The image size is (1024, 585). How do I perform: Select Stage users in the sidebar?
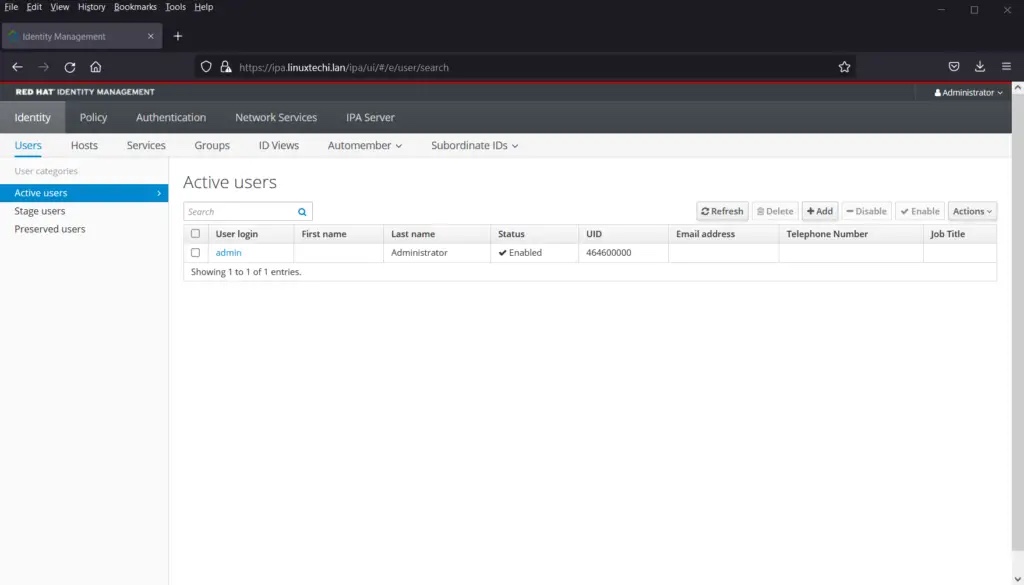pyautogui.click(x=40, y=211)
